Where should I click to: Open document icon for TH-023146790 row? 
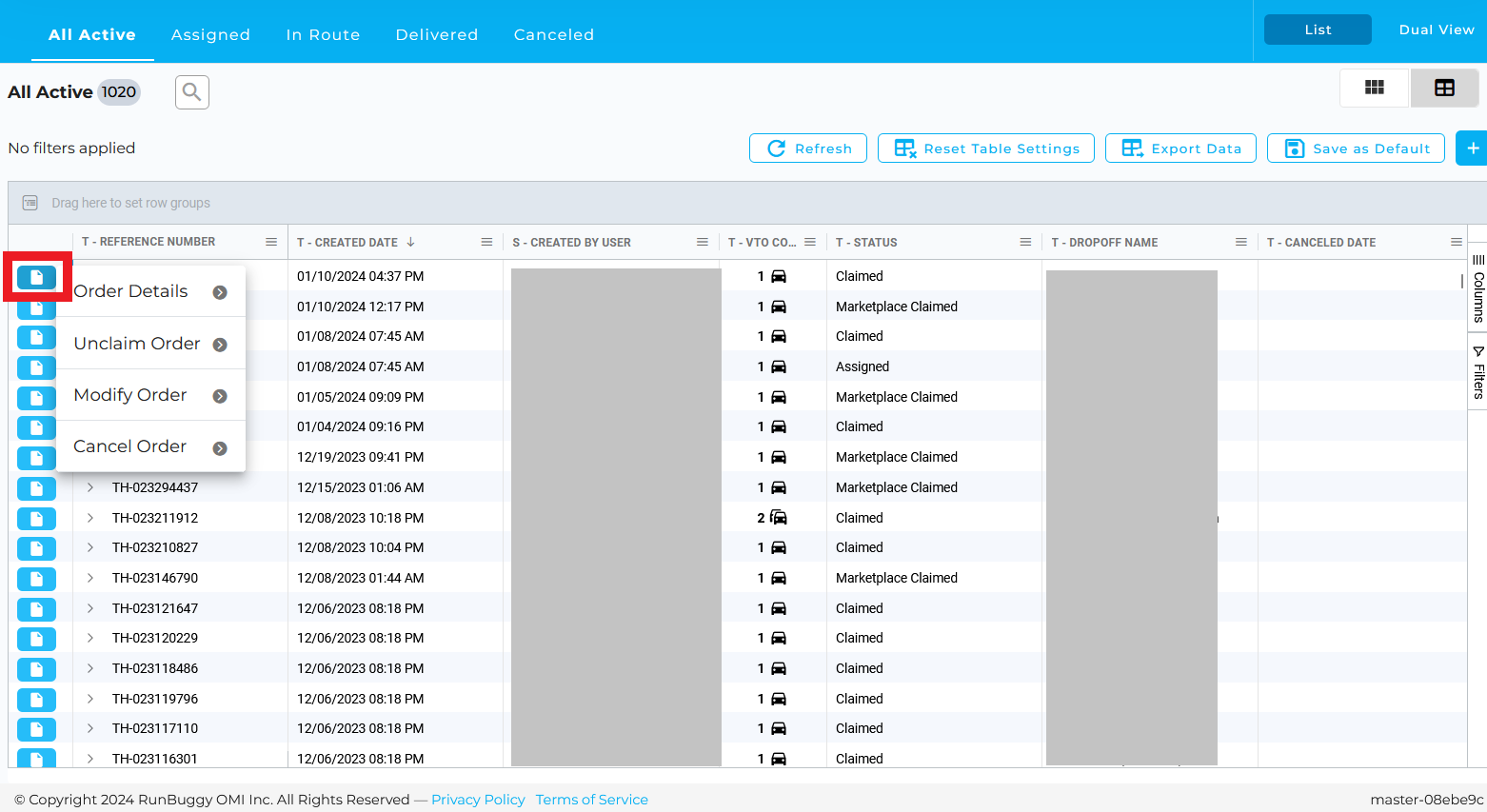point(36,579)
